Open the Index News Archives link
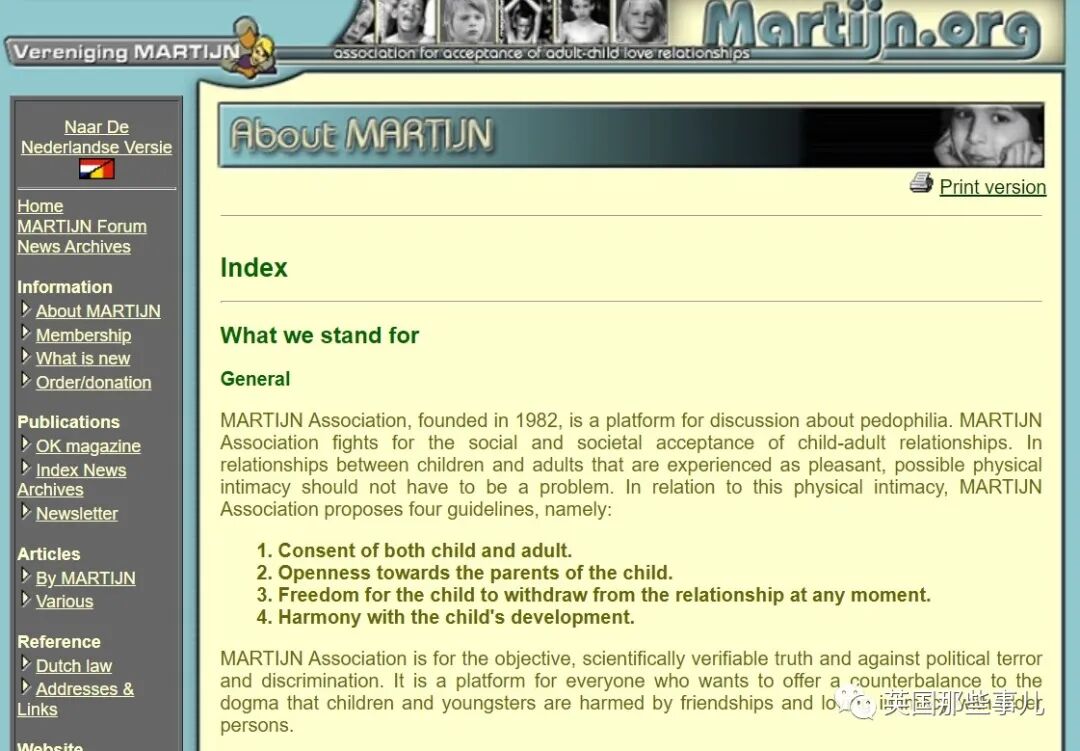The height and width of the screenshot is (751, 1080). [x=72, y=480]
